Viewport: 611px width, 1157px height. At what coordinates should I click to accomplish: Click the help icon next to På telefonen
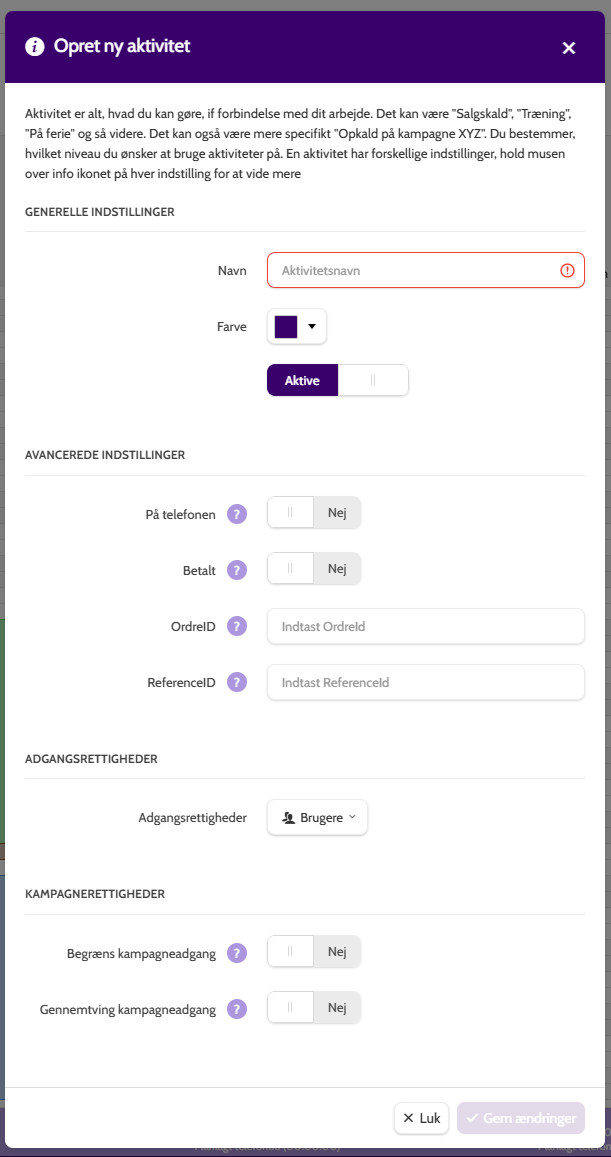pyautogui.click(x=236, y=514)
